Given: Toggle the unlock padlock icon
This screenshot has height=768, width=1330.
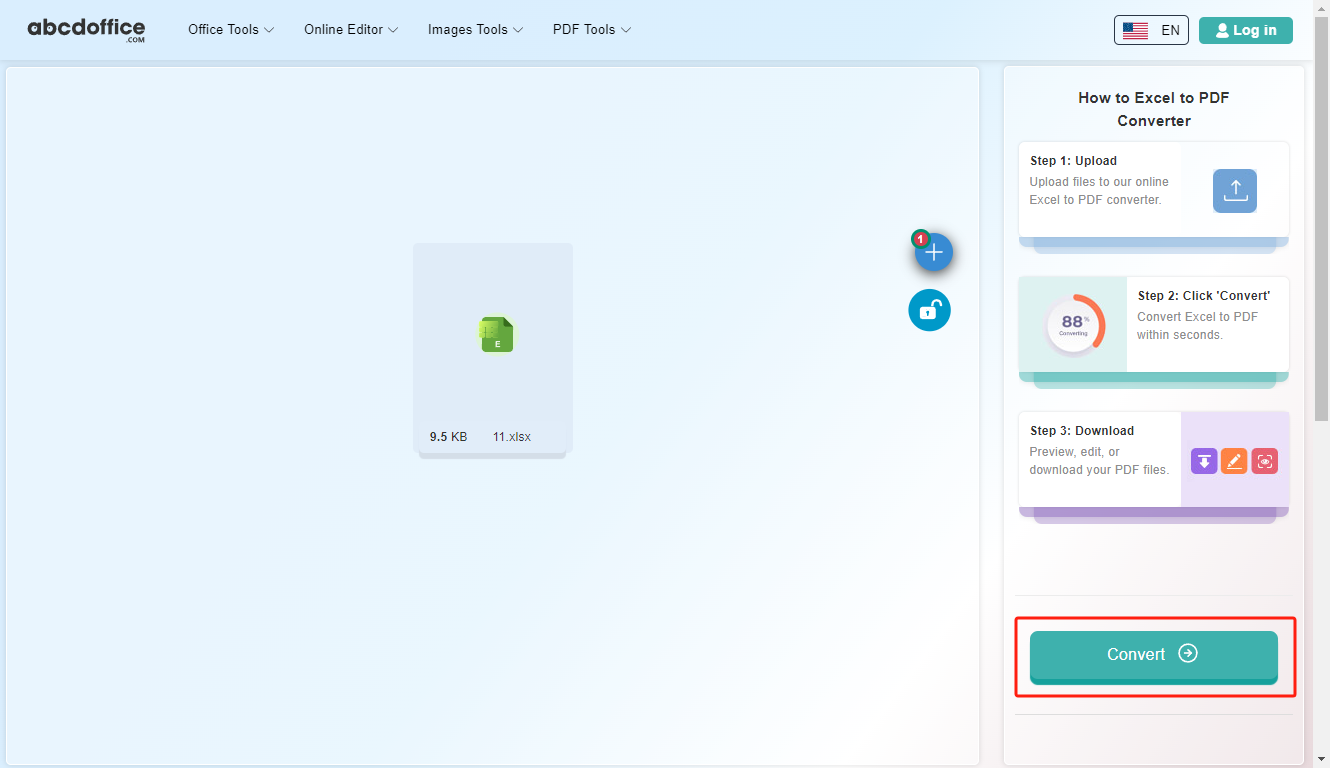Looking at the screenshot, I should (929, 310).
